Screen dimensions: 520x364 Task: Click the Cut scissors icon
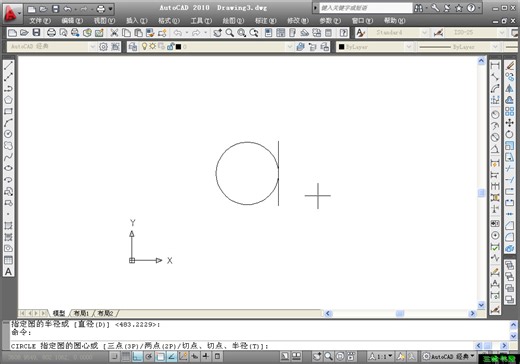tap(114, 32)
